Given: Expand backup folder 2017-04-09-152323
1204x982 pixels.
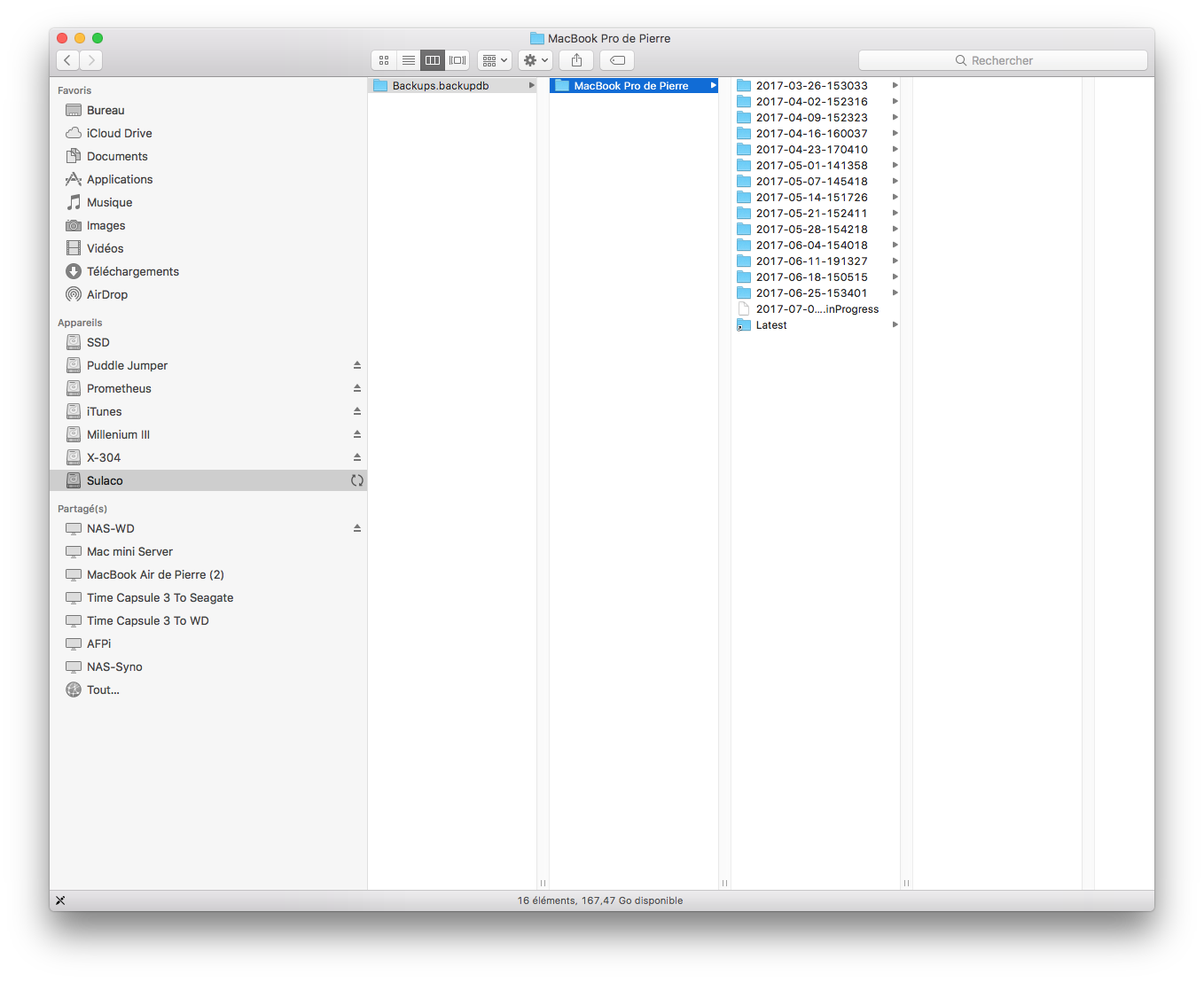Looking at the screenshot, I should (895, 118).
